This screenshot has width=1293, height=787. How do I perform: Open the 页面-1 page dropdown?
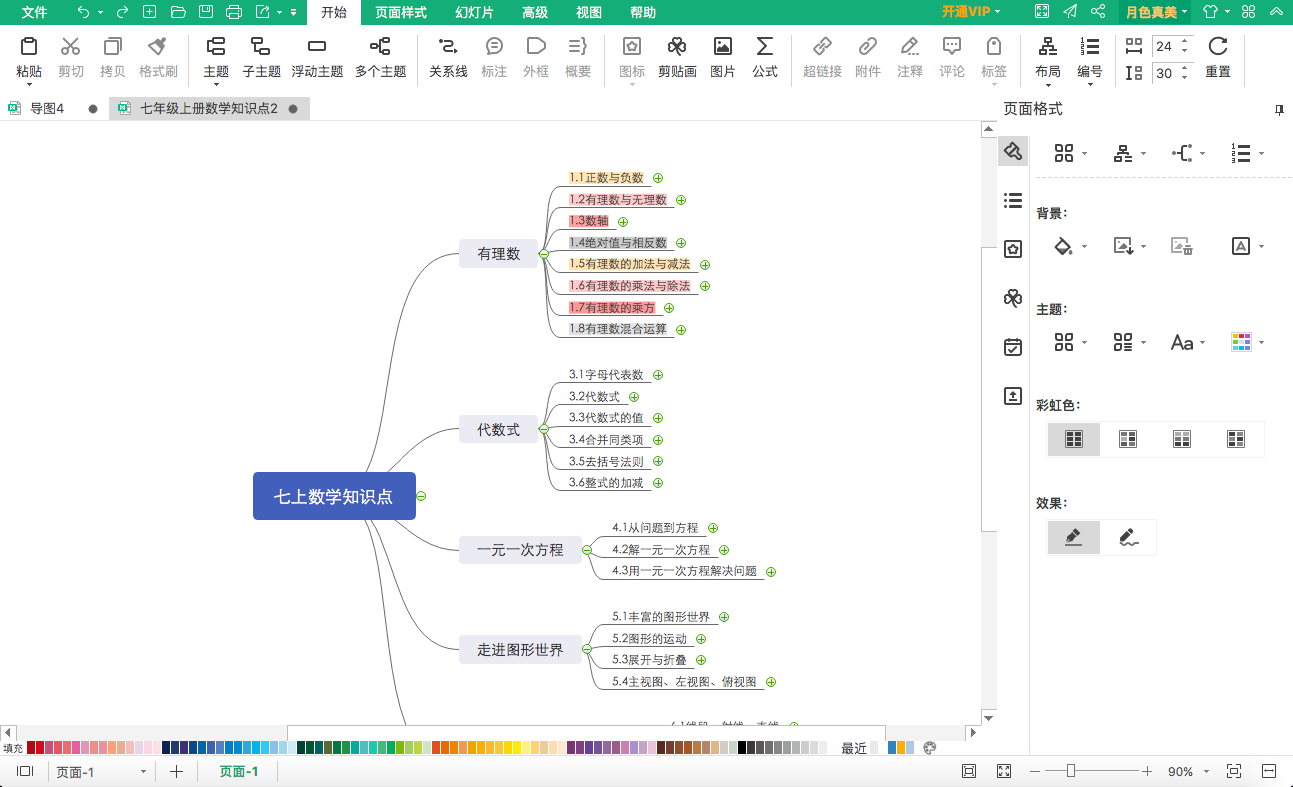click(143, 772)
